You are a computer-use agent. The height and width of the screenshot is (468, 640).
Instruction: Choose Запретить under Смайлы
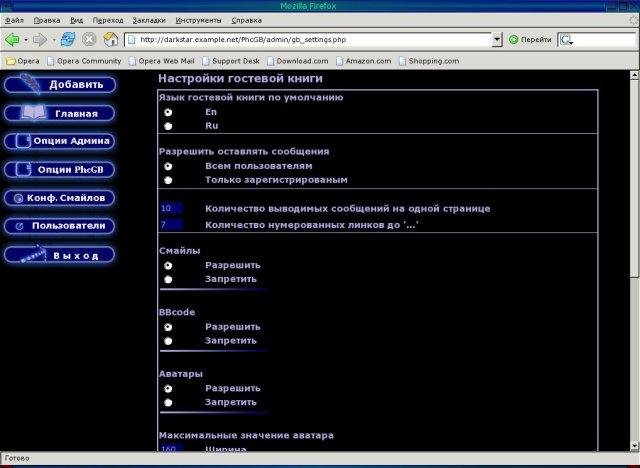tap(168, 279)
